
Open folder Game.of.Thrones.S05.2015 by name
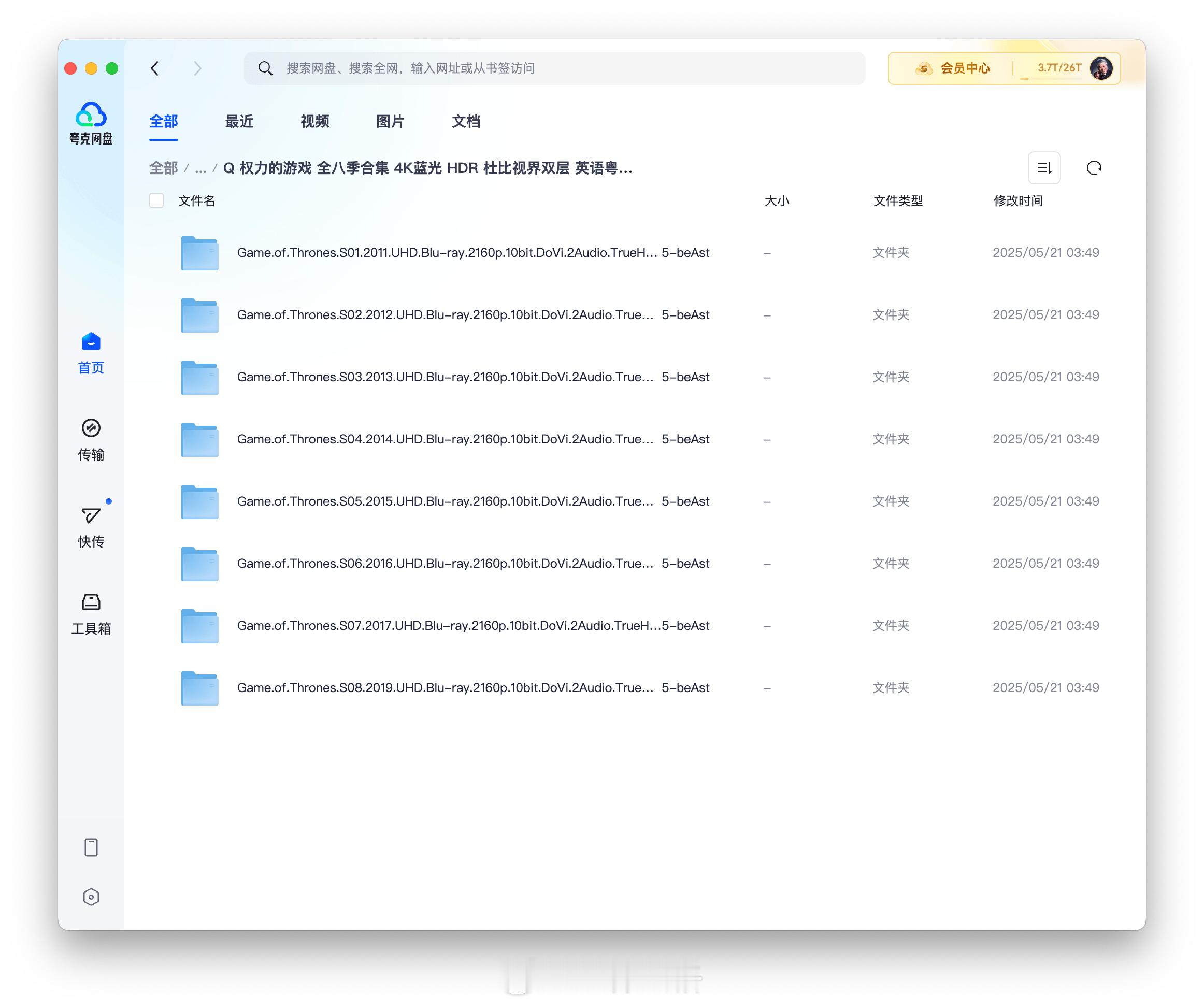473,501
